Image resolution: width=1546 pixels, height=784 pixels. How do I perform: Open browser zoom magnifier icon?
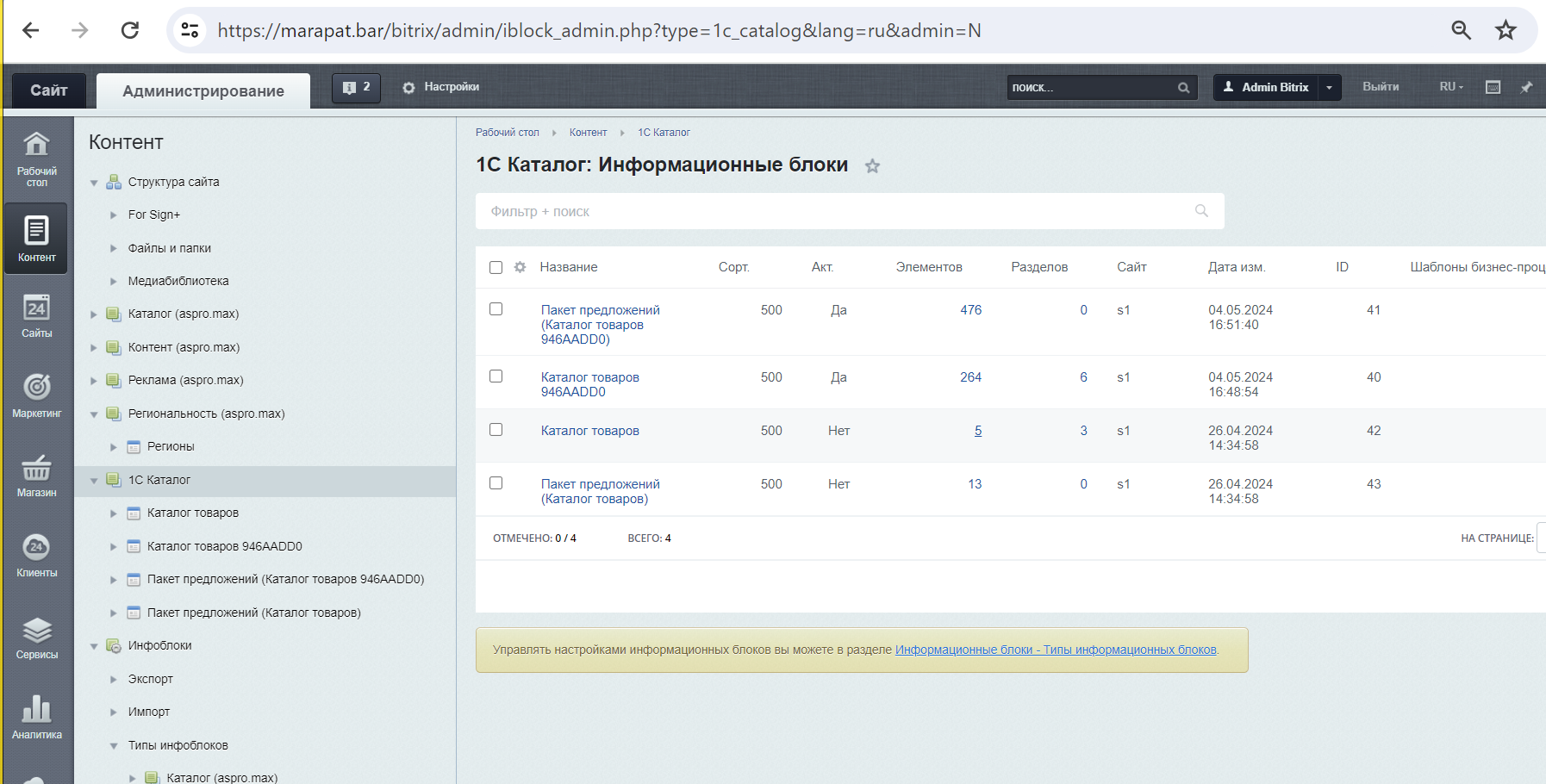pos(1461,30)
